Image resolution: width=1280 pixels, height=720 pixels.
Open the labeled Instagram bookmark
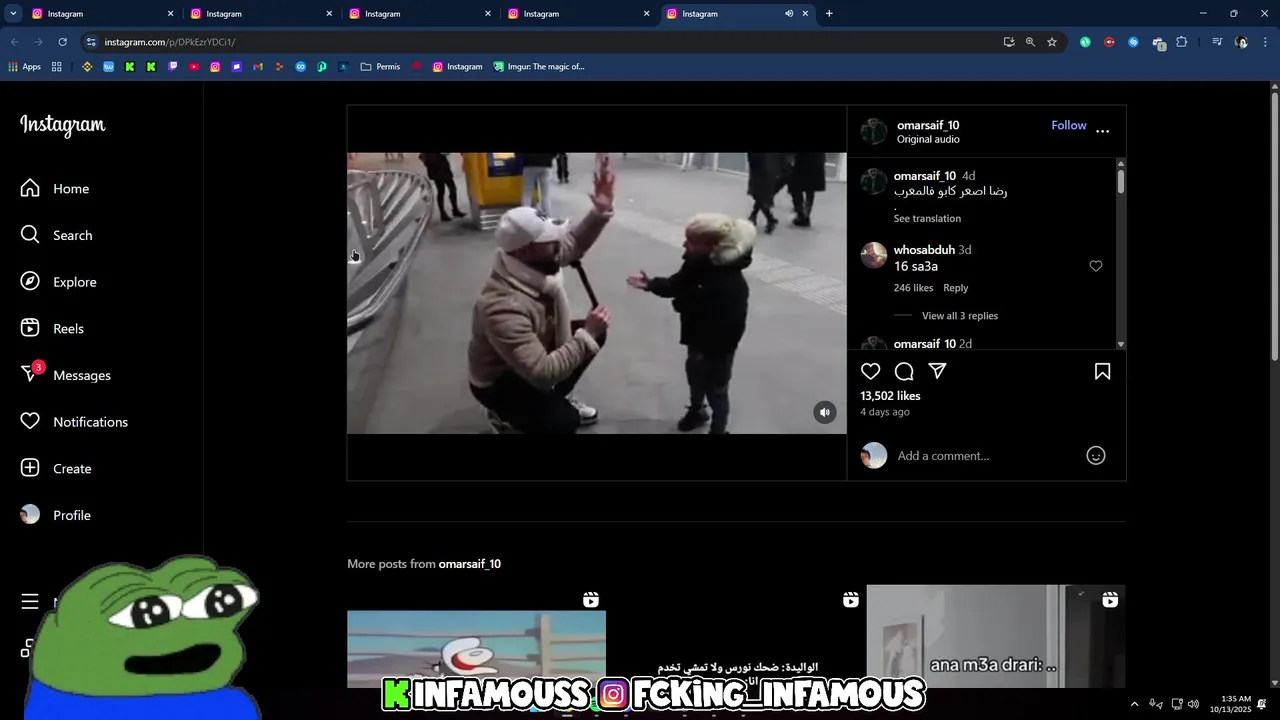(x=457, y=67)
